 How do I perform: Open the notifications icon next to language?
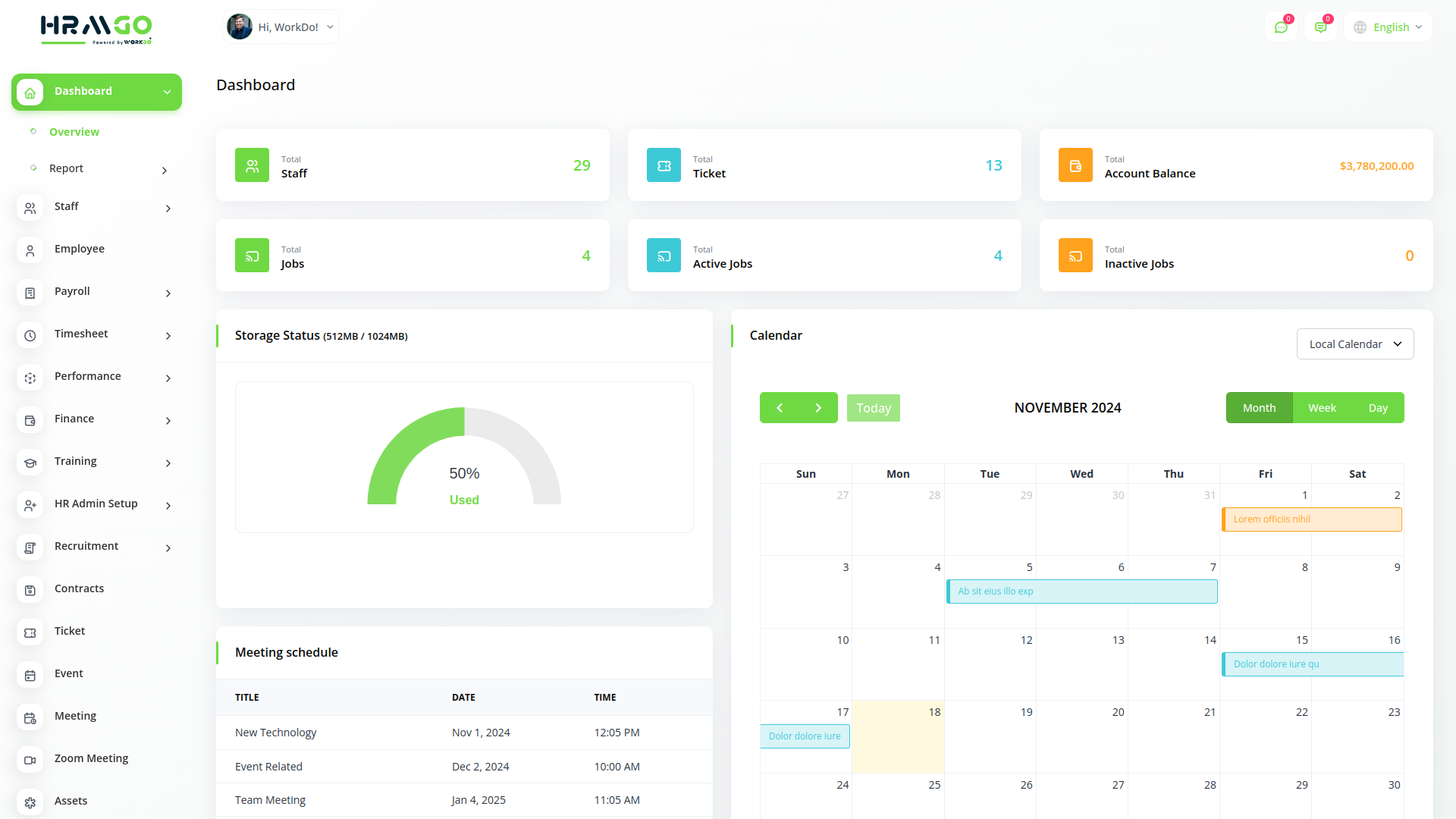pyautogui.click(x=1320, y=27)
